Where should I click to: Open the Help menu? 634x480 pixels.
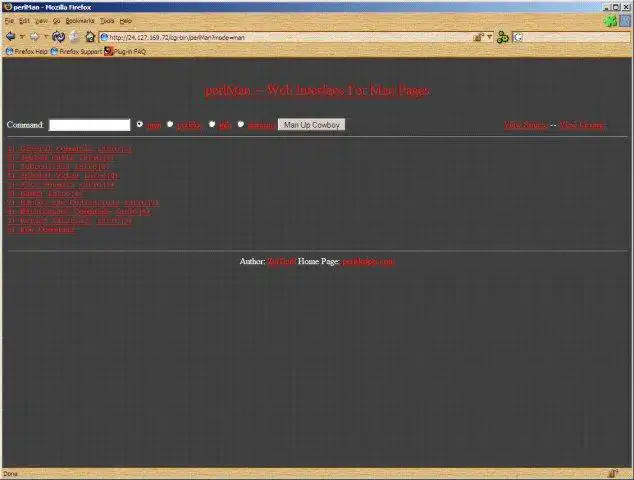coord(126,21)
